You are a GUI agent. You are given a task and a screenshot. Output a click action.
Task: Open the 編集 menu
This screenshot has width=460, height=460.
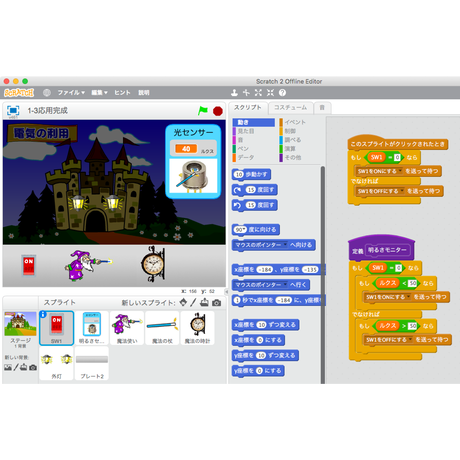99,93
